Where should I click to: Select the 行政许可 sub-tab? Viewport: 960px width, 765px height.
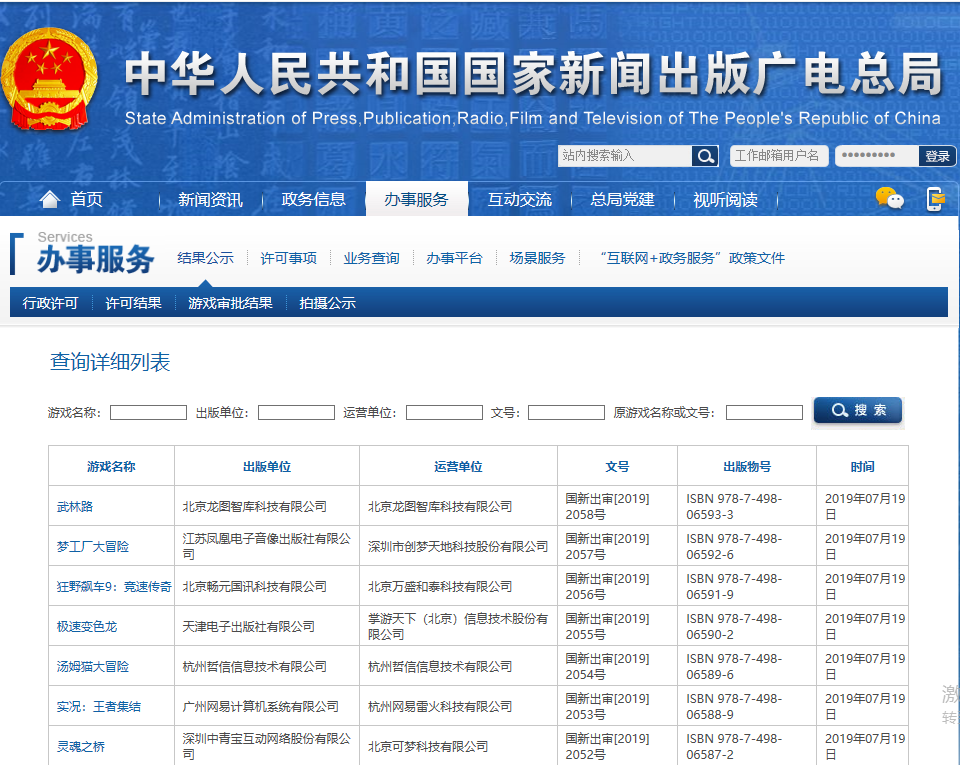click(50, 303)
